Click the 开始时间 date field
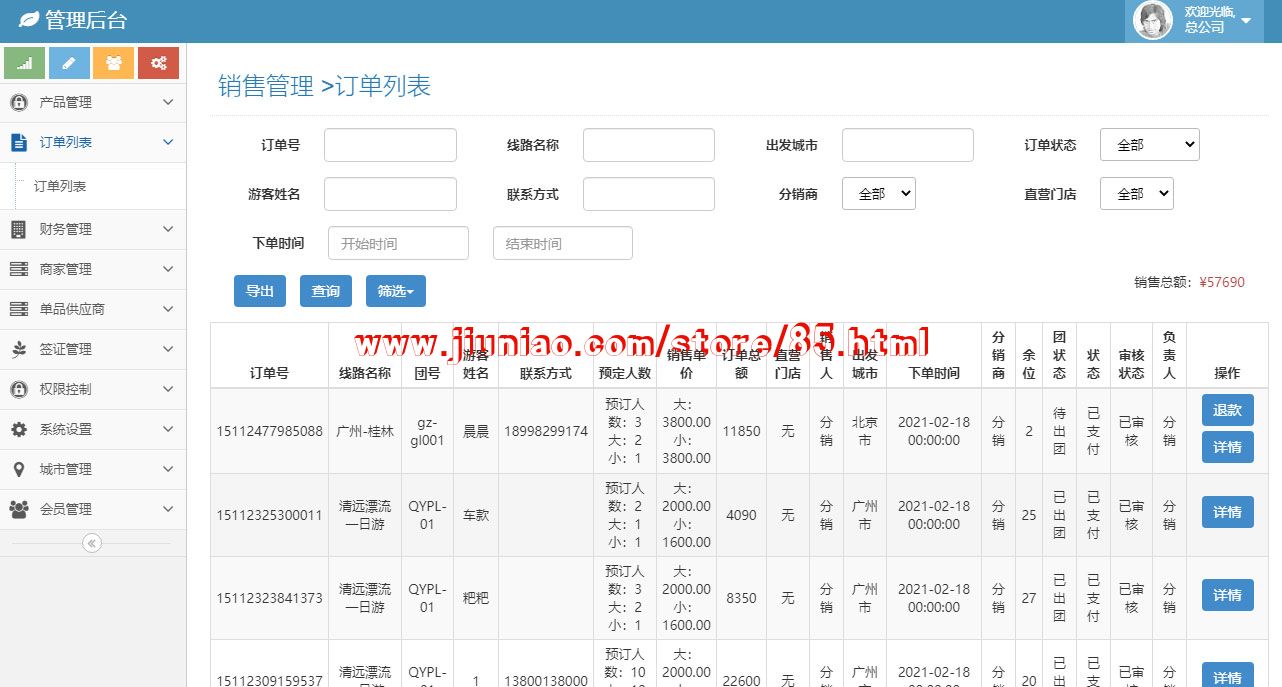 click(398, 243)
